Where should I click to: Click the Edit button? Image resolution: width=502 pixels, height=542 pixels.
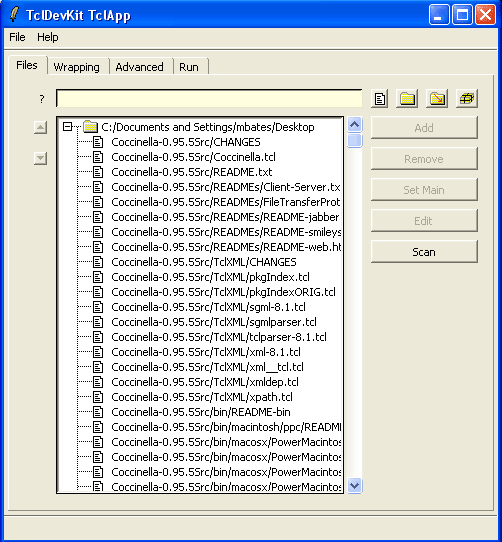point(424,221)
